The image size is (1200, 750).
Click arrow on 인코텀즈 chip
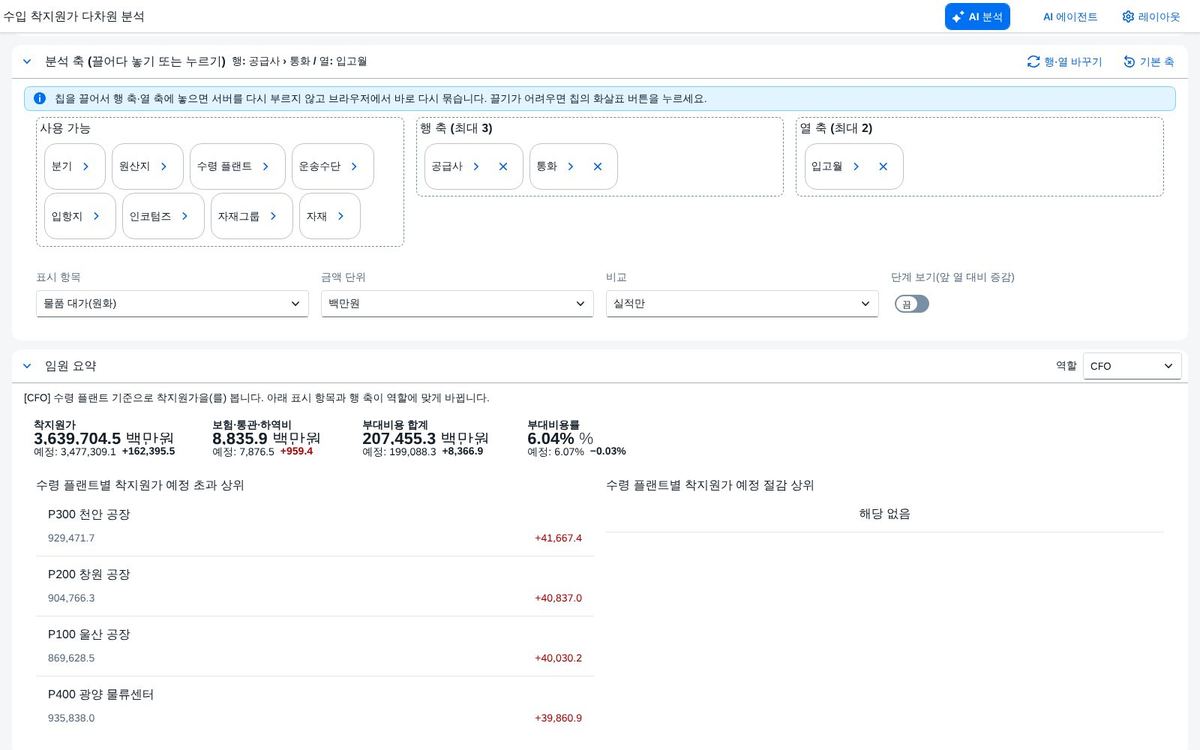tap(185, 216)
